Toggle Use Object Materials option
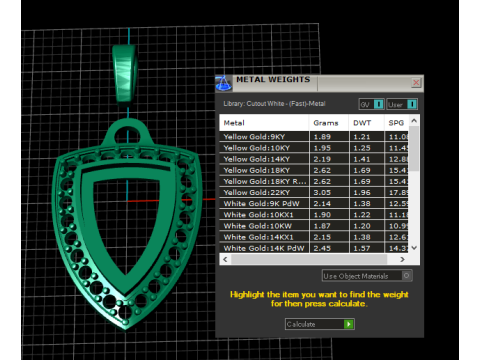The height and width of the screenshot is (360, 480). coord(367,276)
